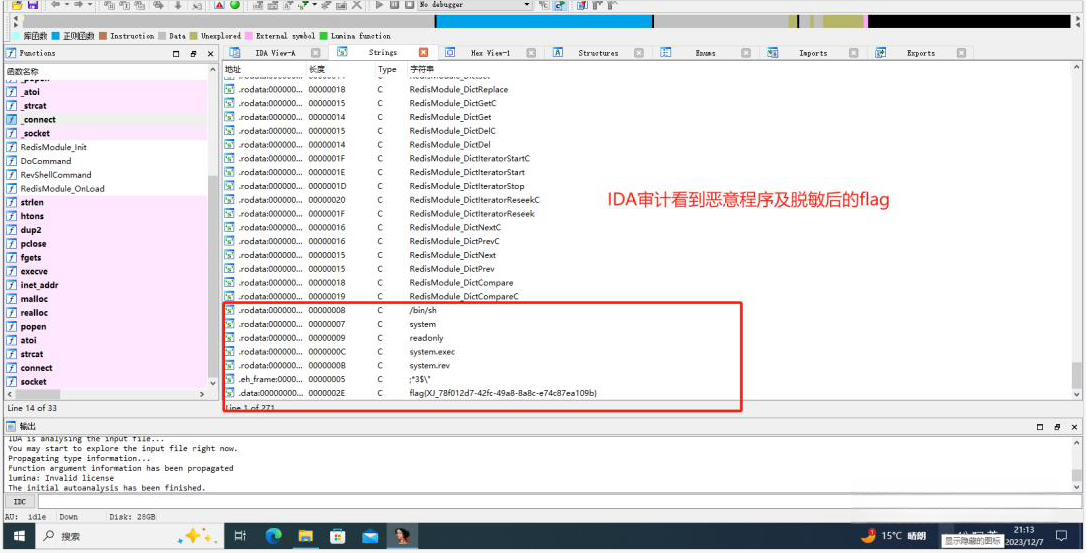Click the Strings view scroll-up arrow
Image resolution: width=1086 pixels, height=553 pixels.
1076,69
